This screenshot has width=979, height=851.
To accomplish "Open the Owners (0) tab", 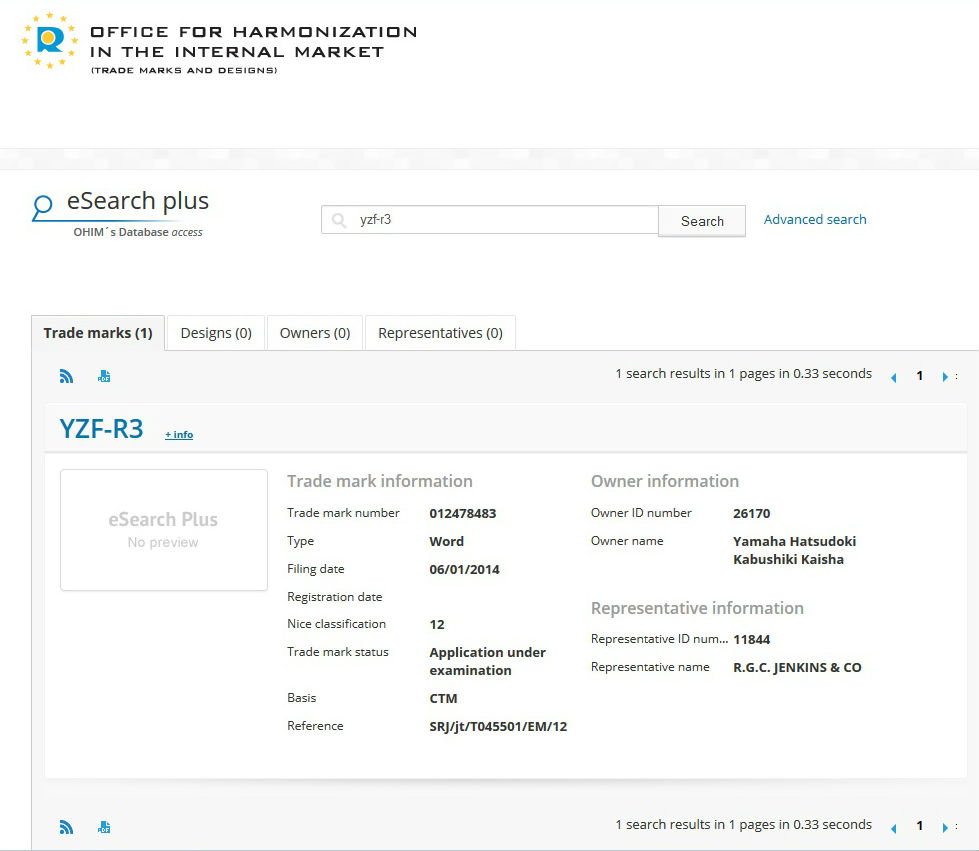I will tap(315, 333).
